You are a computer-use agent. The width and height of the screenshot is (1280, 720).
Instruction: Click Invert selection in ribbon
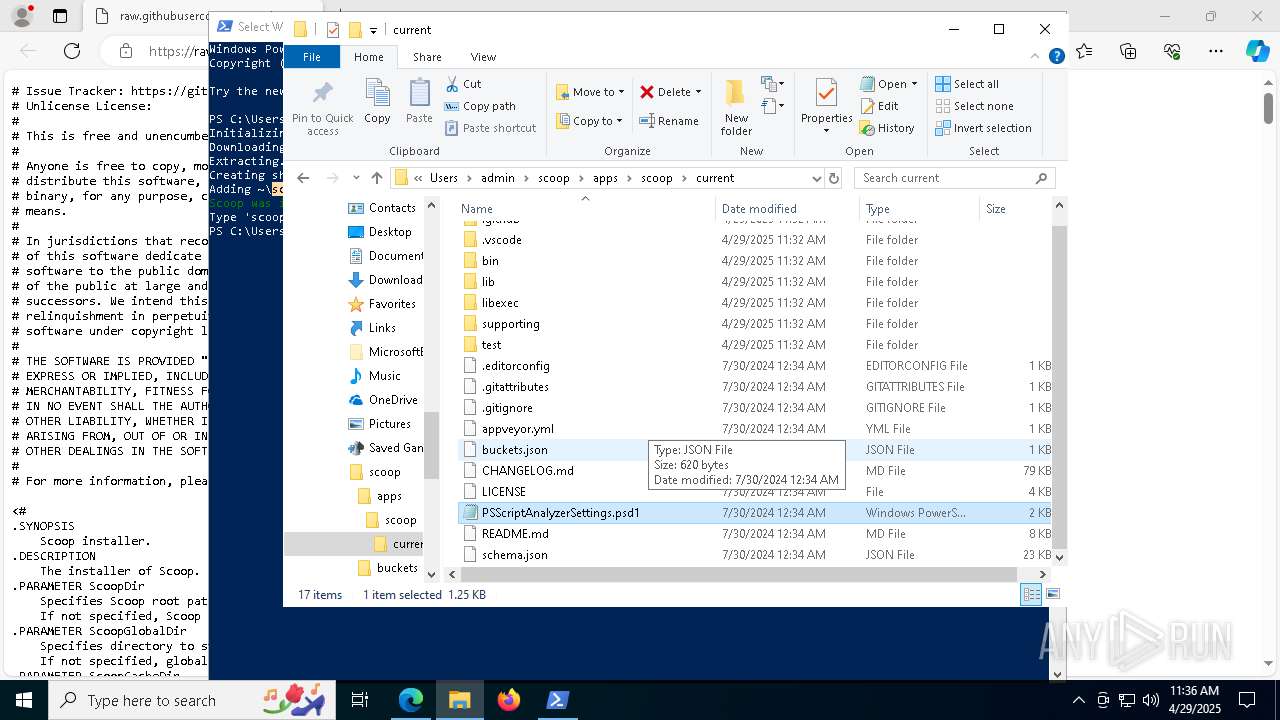tap(983, 128)
